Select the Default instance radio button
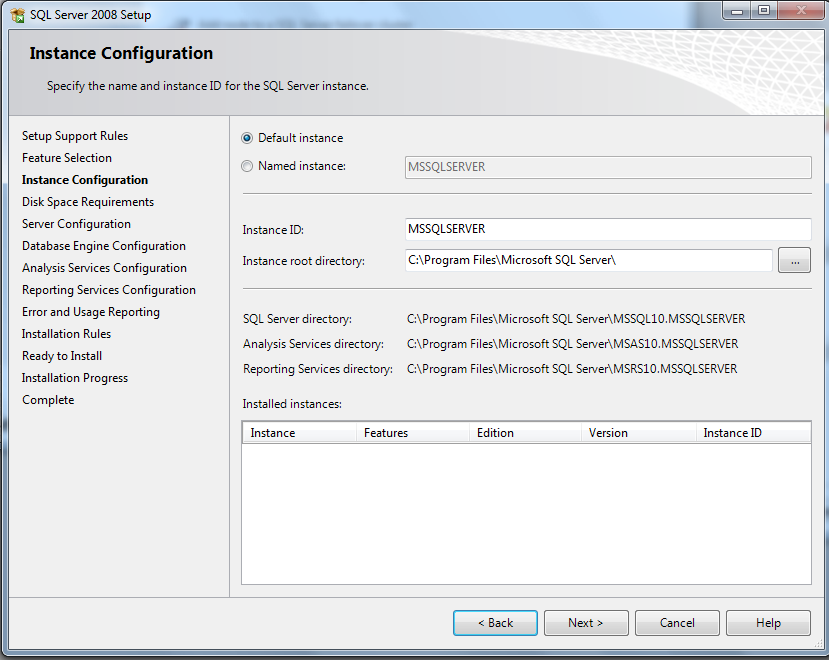Image resolution: width=829 pixels, height=660 pixels. click(247, 138)
